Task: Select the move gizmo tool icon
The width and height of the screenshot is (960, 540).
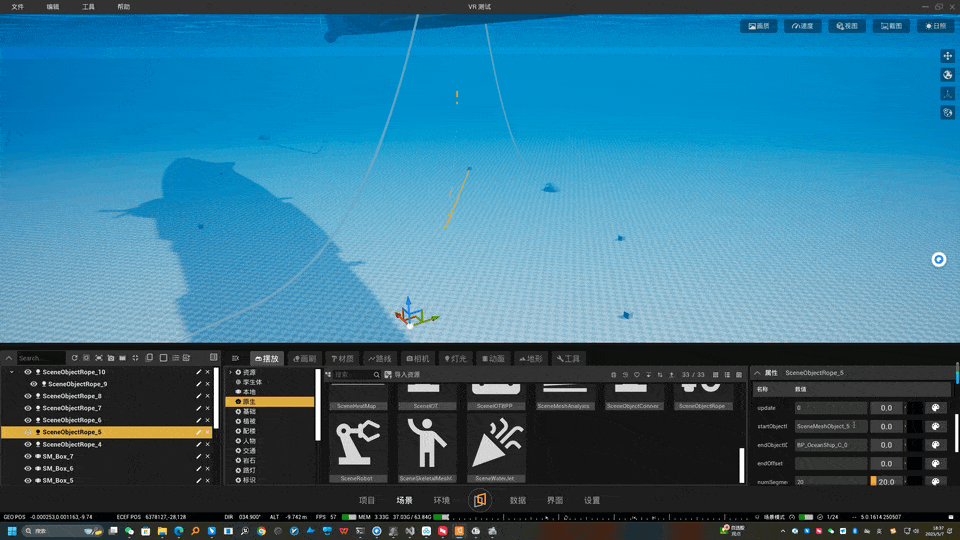Action: 947,56
